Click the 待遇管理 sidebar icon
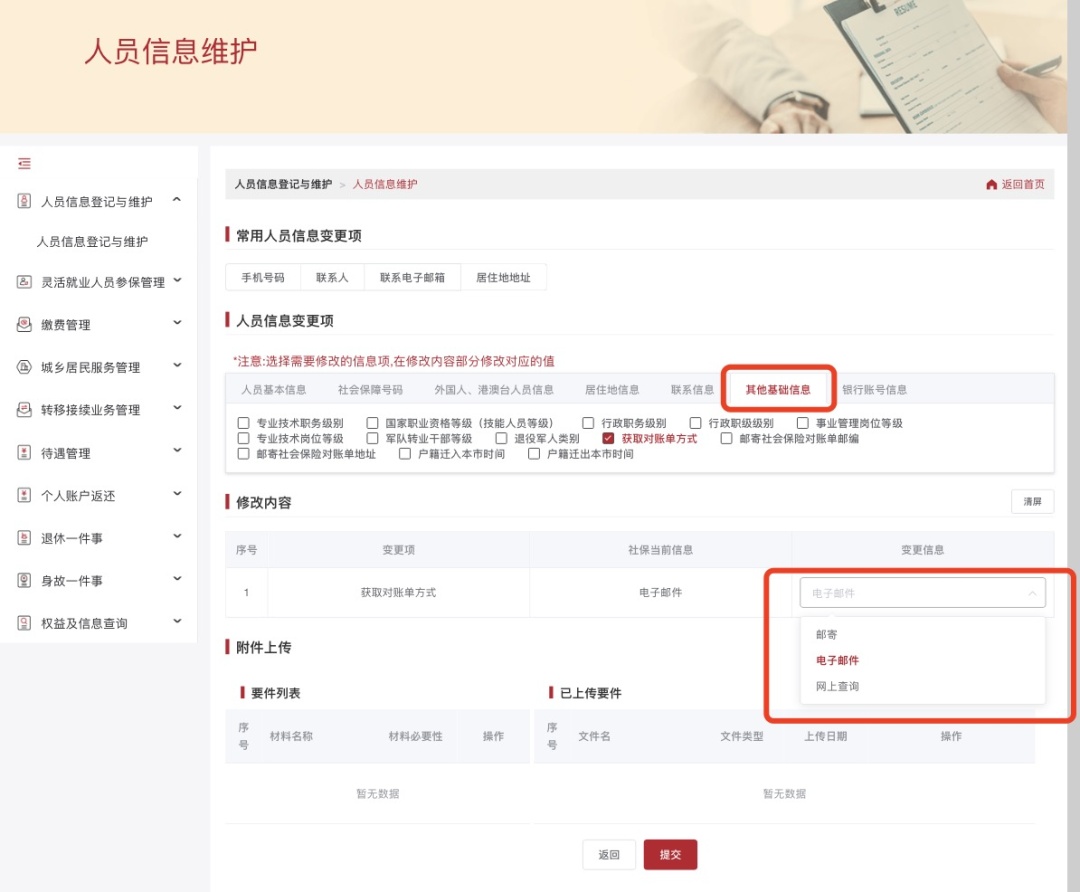Screen dimensions: 1080x892 tap(24, 452)
